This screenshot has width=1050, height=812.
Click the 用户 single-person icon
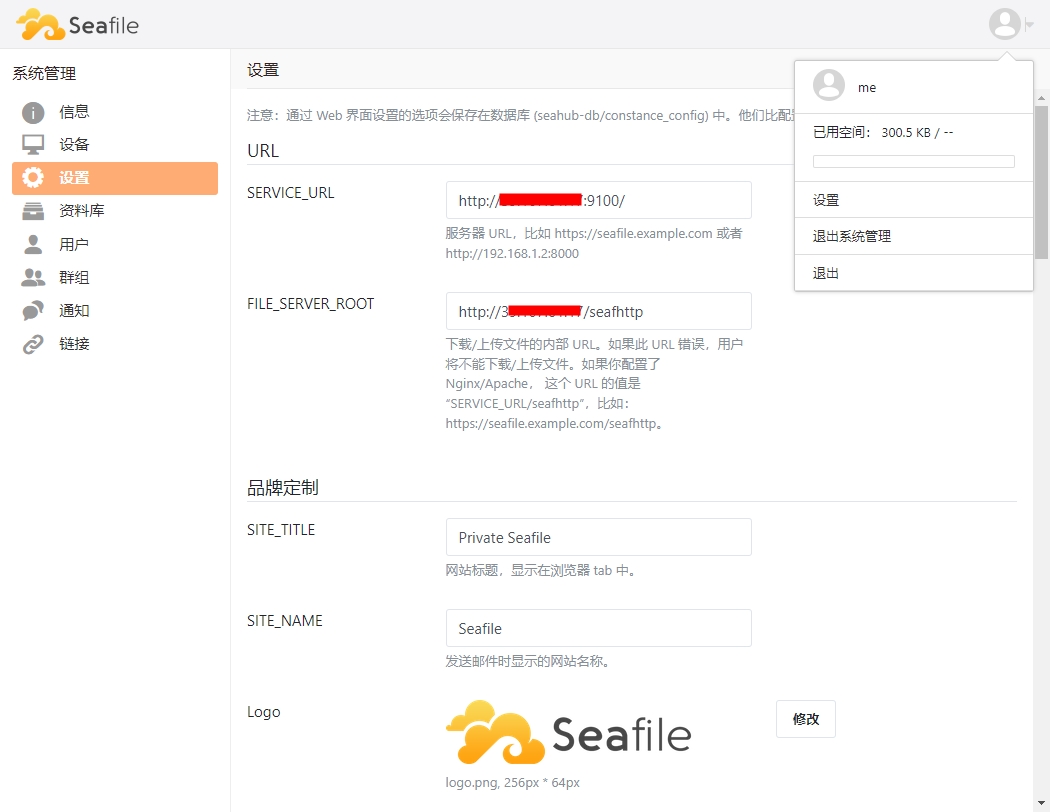33,244
